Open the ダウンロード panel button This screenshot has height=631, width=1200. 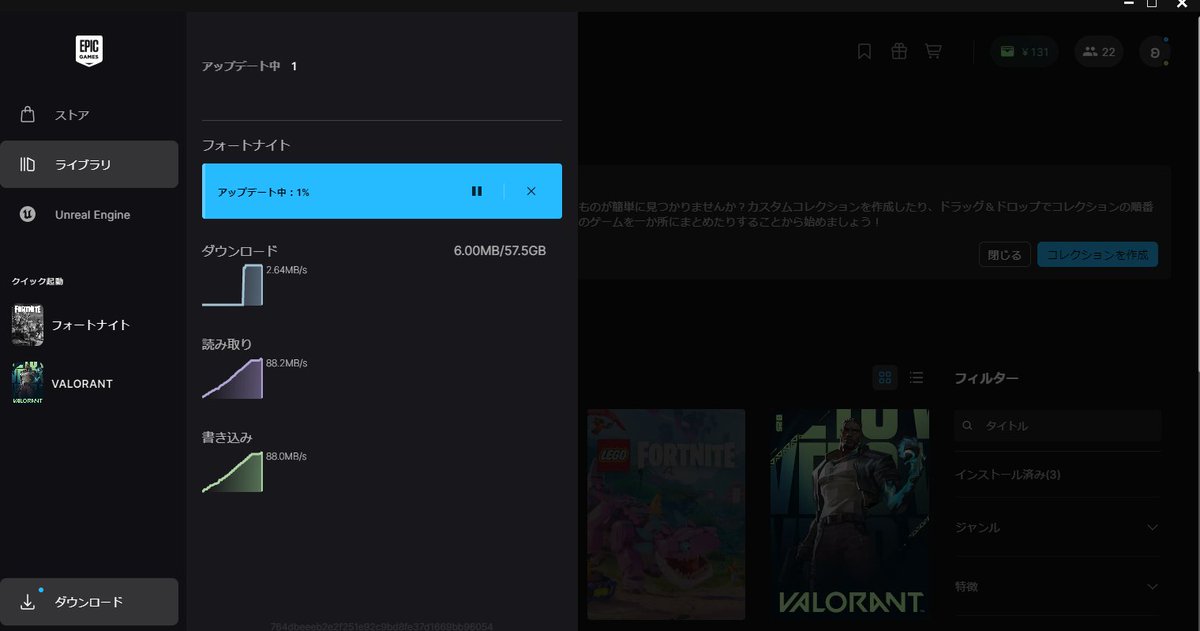point(89,602)
